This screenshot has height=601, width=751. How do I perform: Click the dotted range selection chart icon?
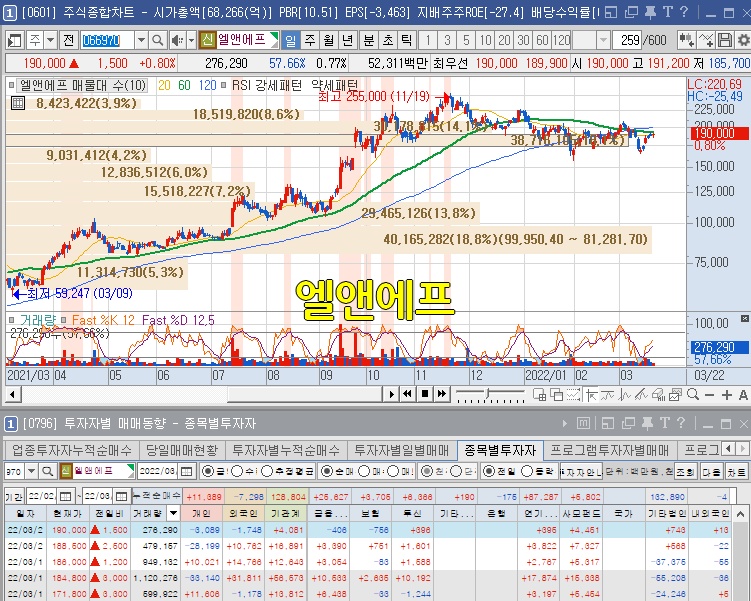pyautogui.click(x=573, y=395)
